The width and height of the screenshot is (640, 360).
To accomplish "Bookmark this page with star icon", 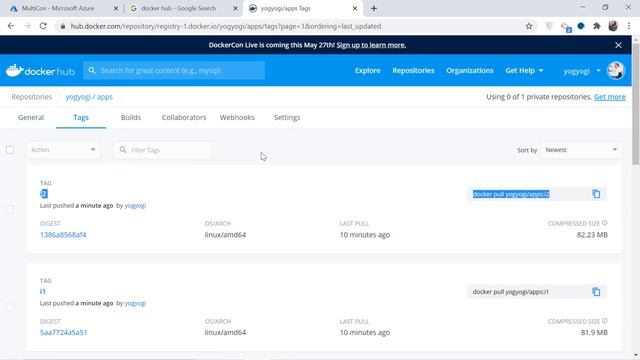I will pyautogui.click(x=529, y=26).
